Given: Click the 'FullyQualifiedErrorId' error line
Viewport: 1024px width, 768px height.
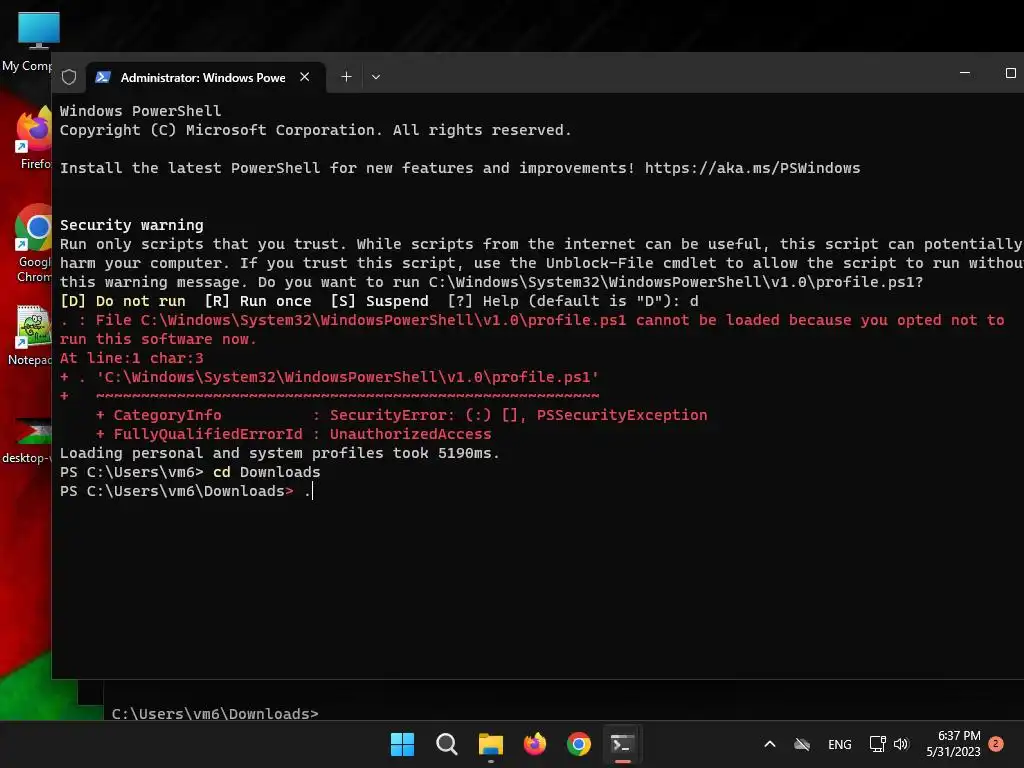Looking at the screenshot, I should point(293,434).
